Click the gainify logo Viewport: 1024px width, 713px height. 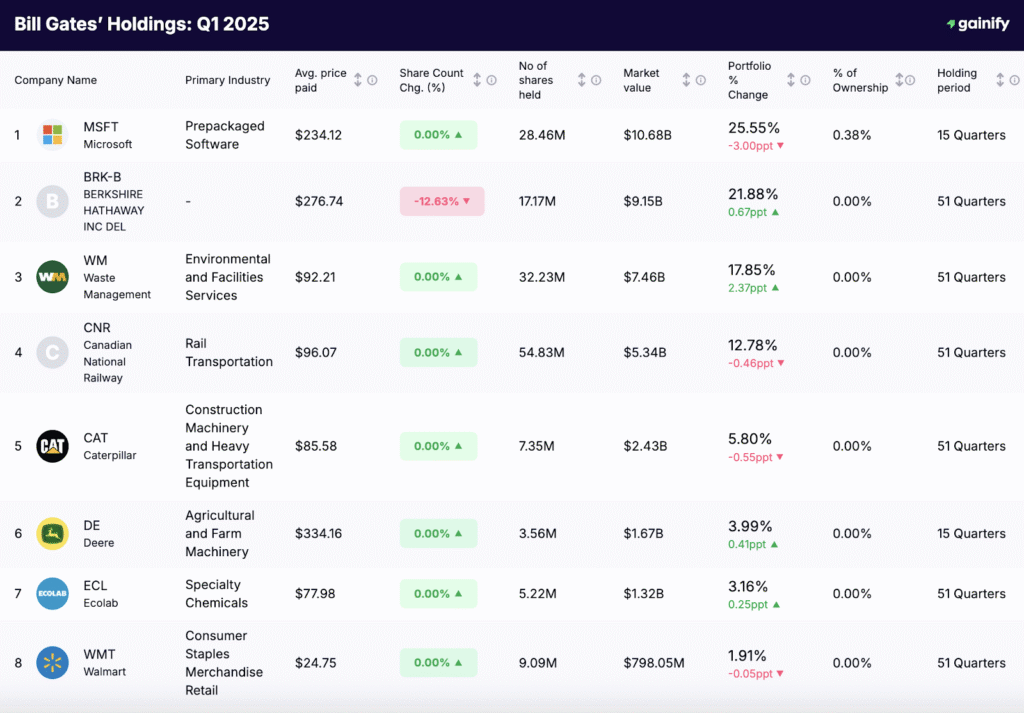[x=978, y=24]
